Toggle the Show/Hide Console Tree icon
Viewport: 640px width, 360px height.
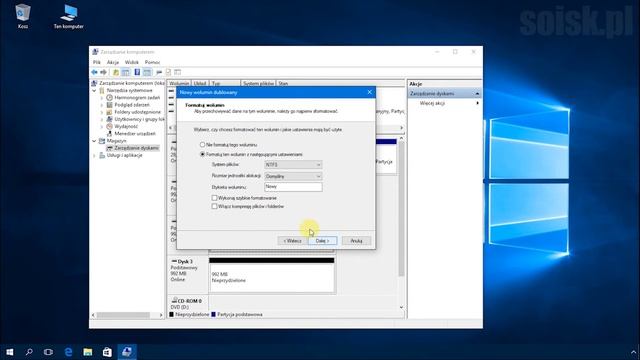126,72
